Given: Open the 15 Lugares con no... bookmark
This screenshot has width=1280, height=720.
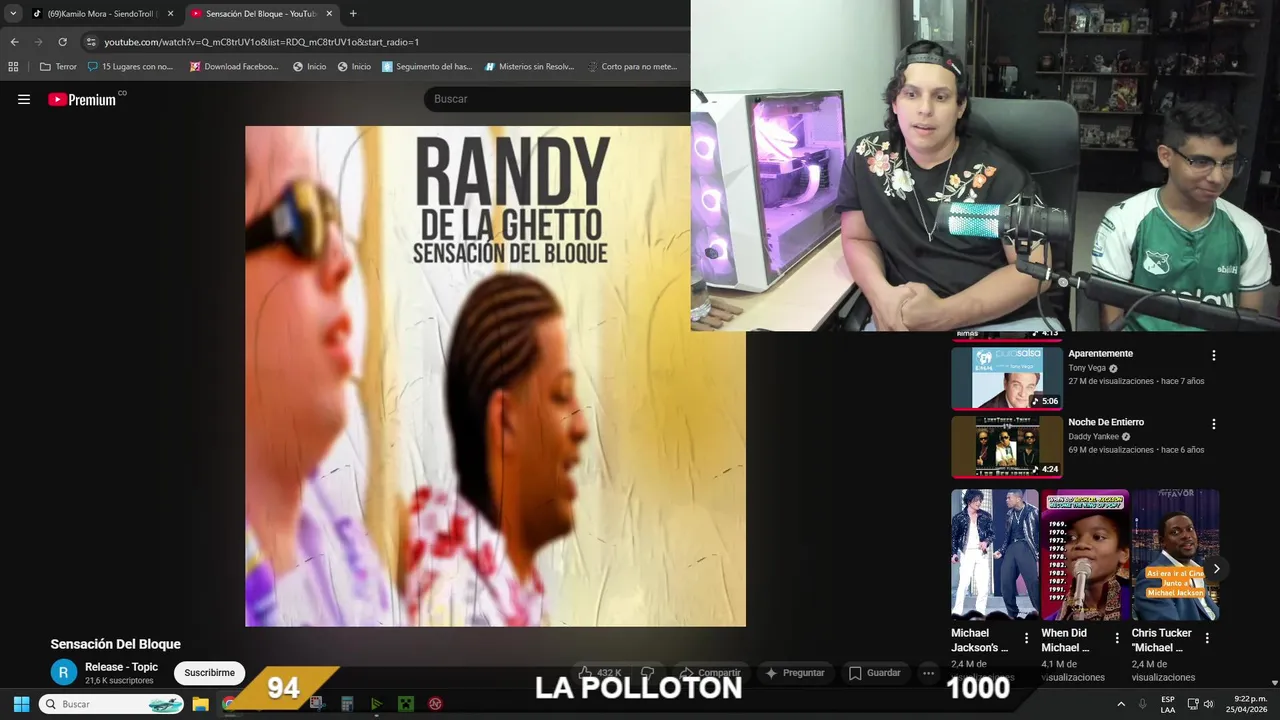Looking at the screenshot, I should [130, 67].
